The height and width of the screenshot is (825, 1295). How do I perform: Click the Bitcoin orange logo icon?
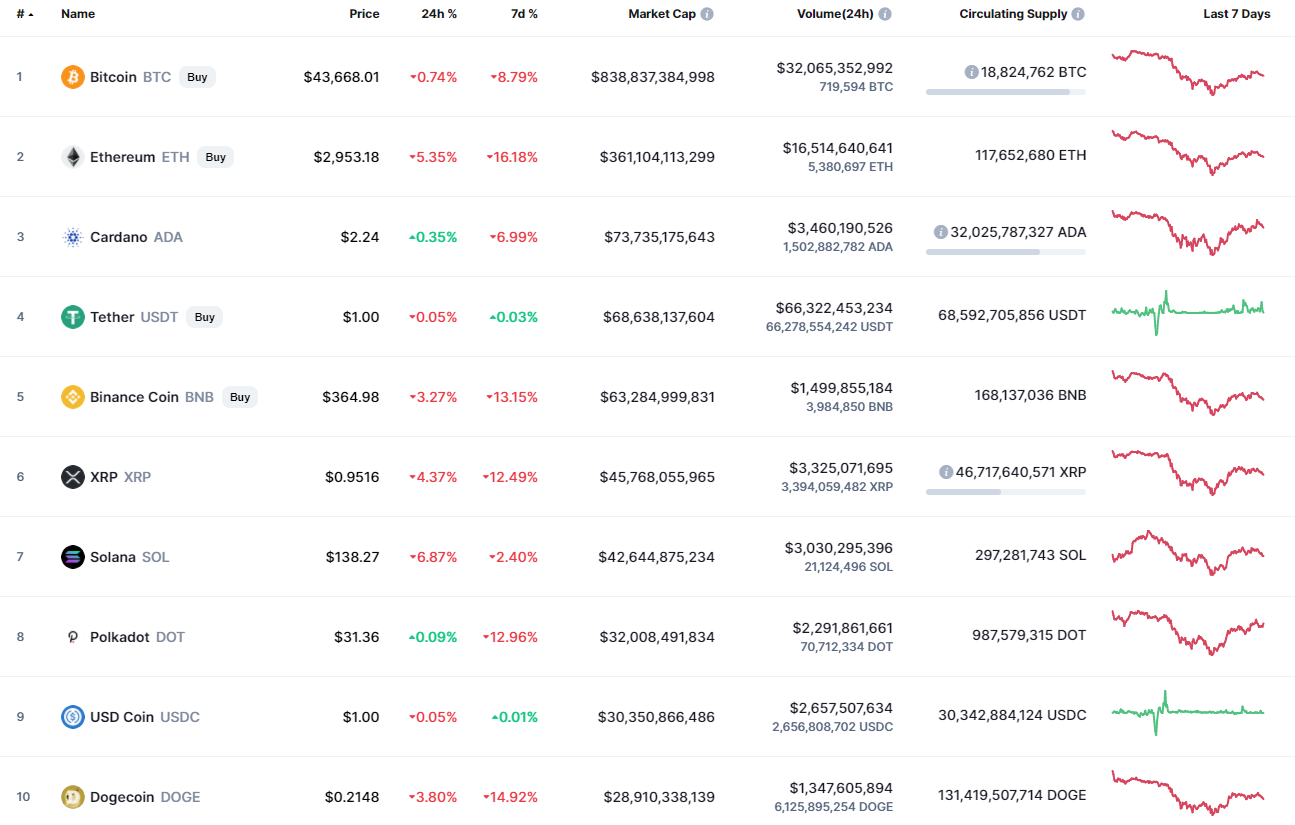(73, 77)
